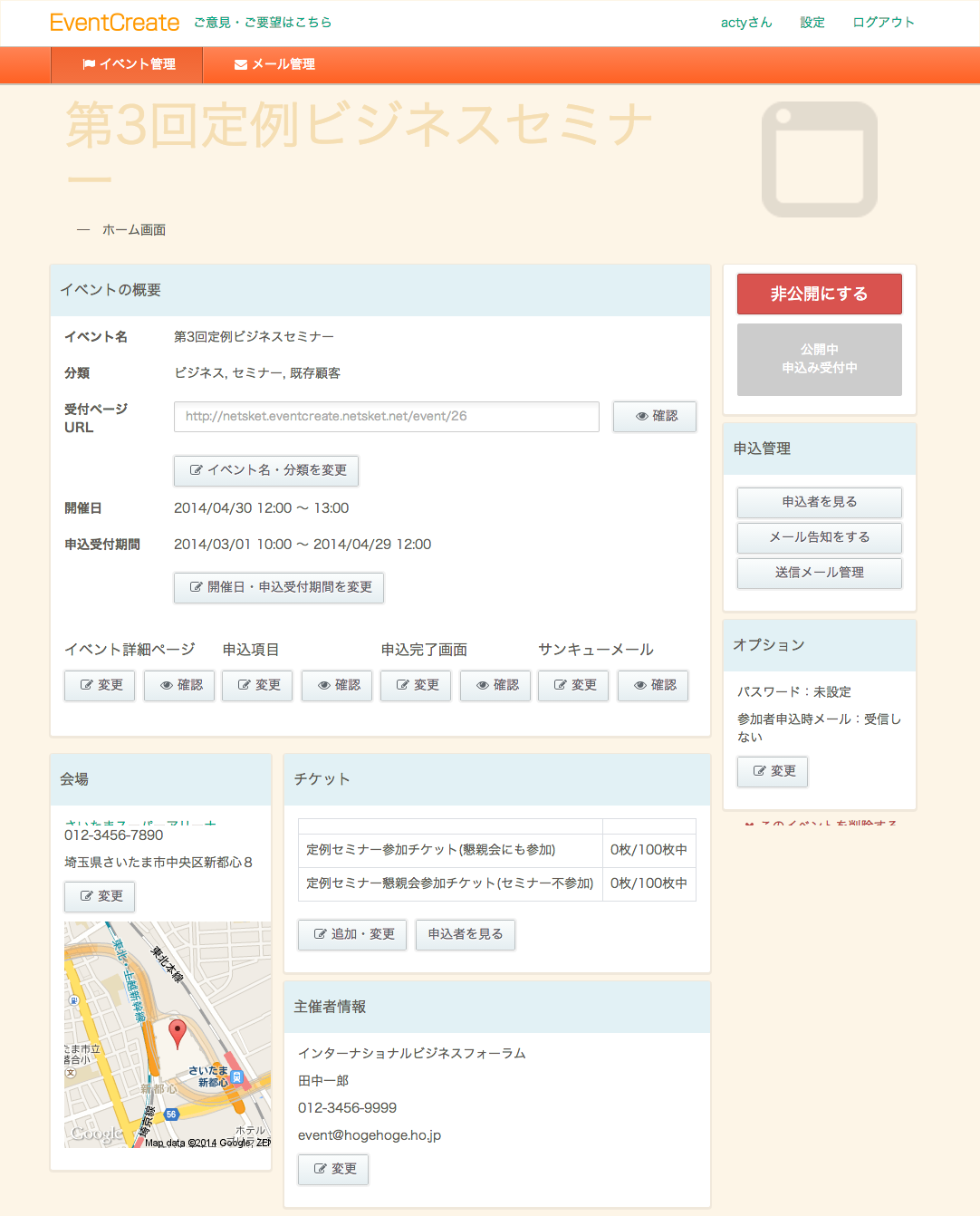
Task: Click 確認 next to the reception URL
Action: pyautogui.click(x=655, y=417)
